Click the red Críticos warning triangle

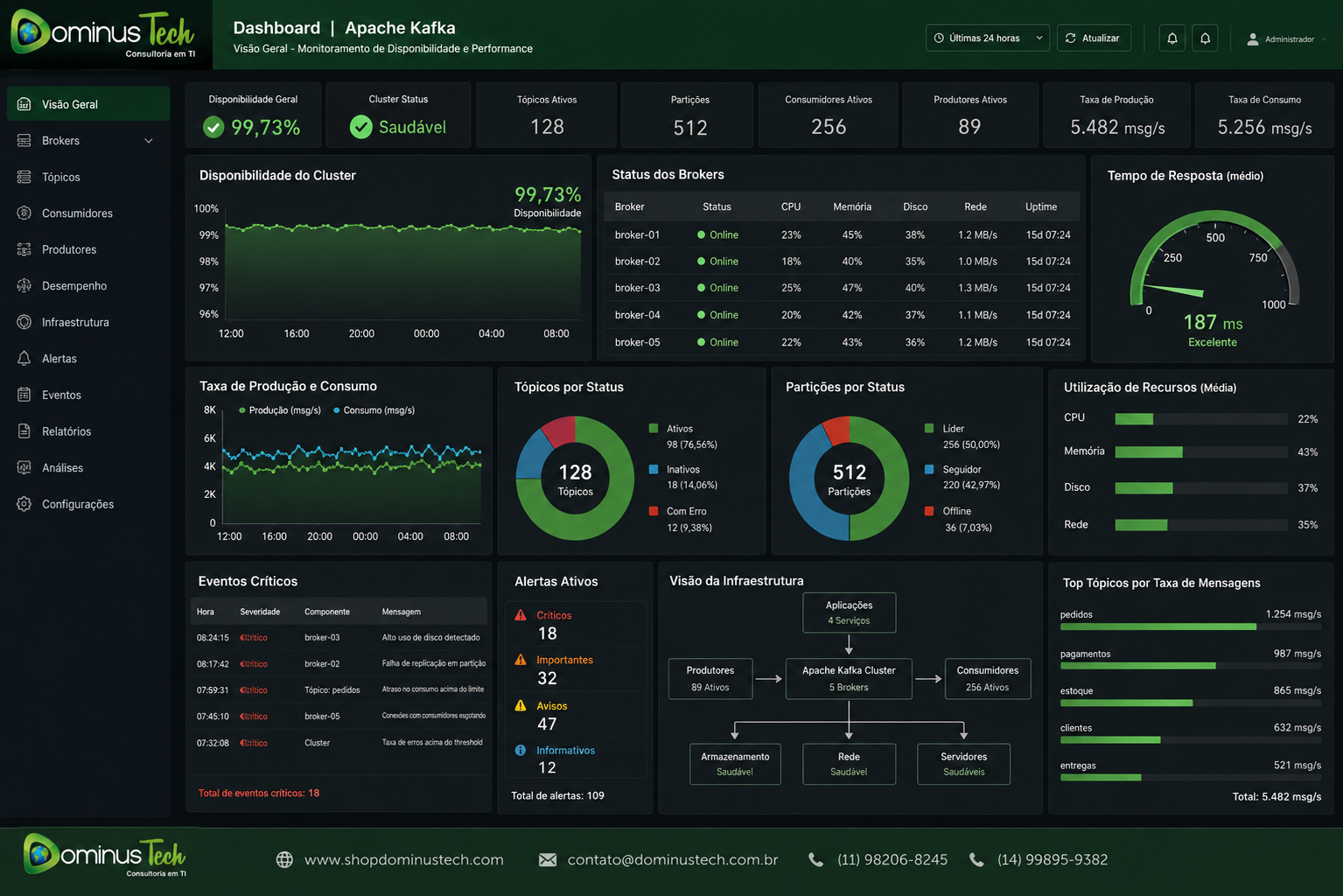521,615
